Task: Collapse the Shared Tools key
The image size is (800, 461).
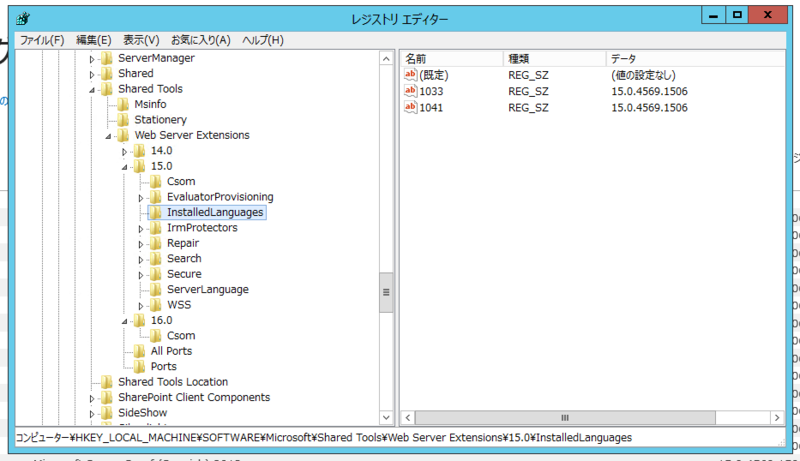Action: [x=92, y=90]
